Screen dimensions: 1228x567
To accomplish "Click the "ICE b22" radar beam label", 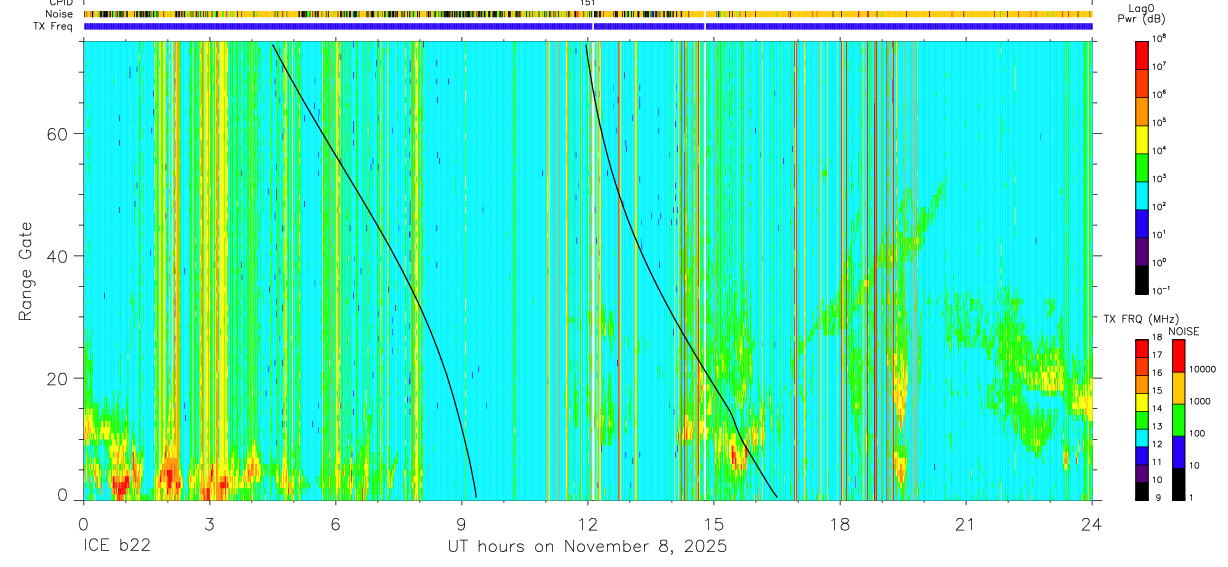I will click(x=118, y=547).
